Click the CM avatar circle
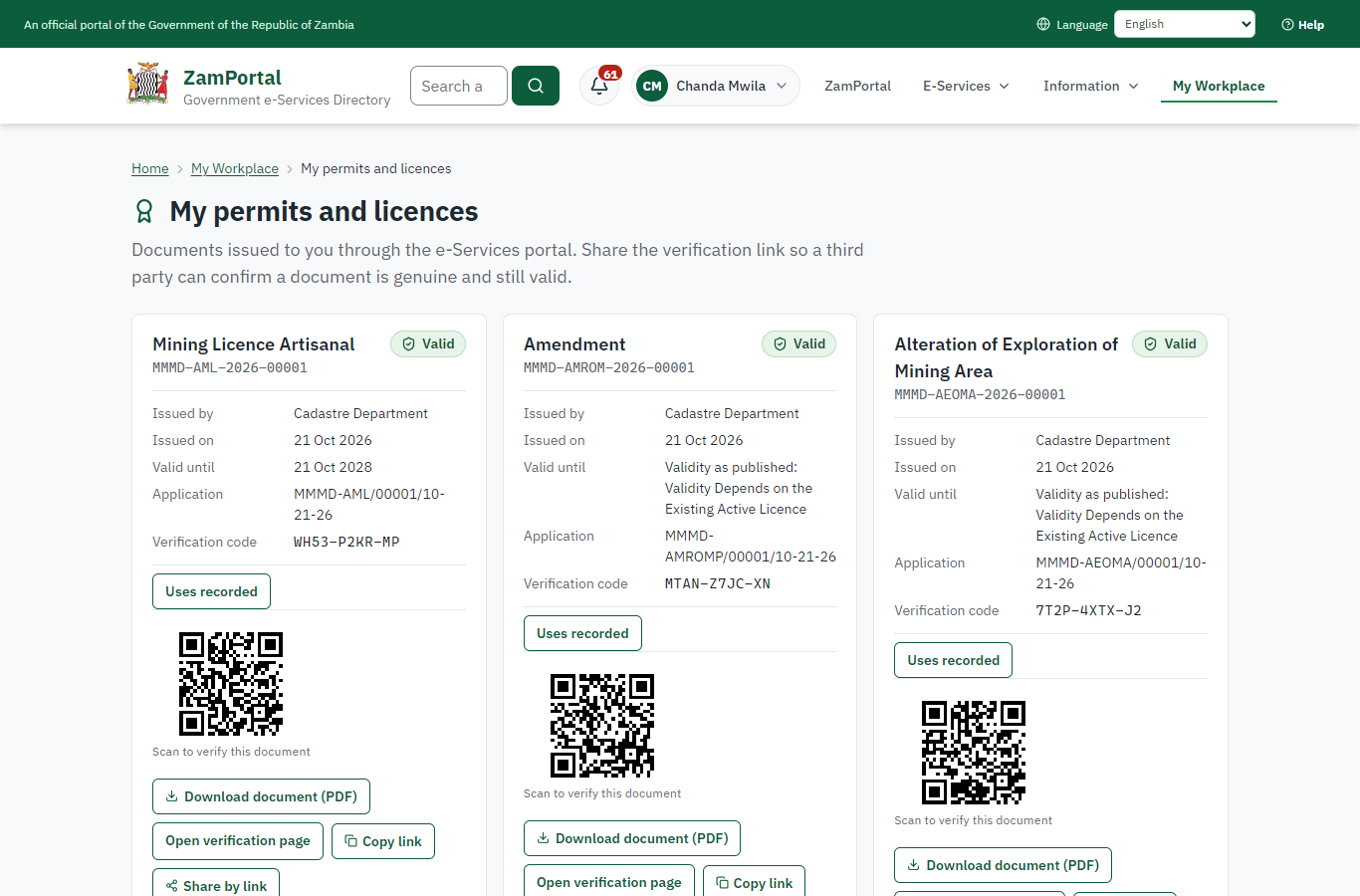The width and height of the screenshot is (1360, 896). 652,86
